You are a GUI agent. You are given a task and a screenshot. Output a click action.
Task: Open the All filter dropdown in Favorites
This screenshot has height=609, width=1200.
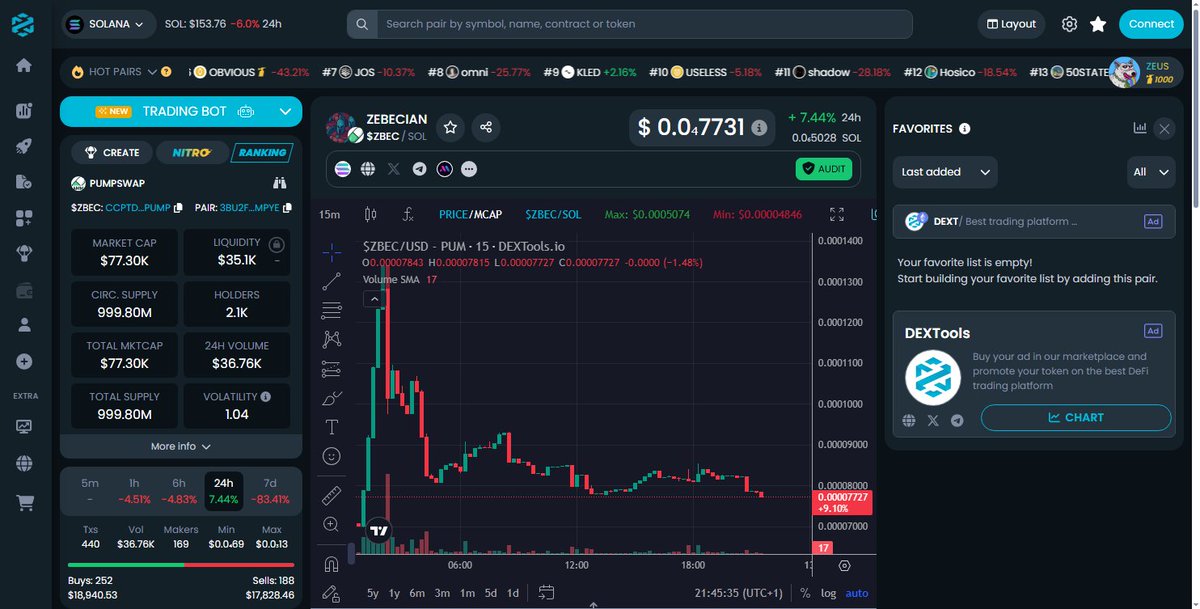1150,172
